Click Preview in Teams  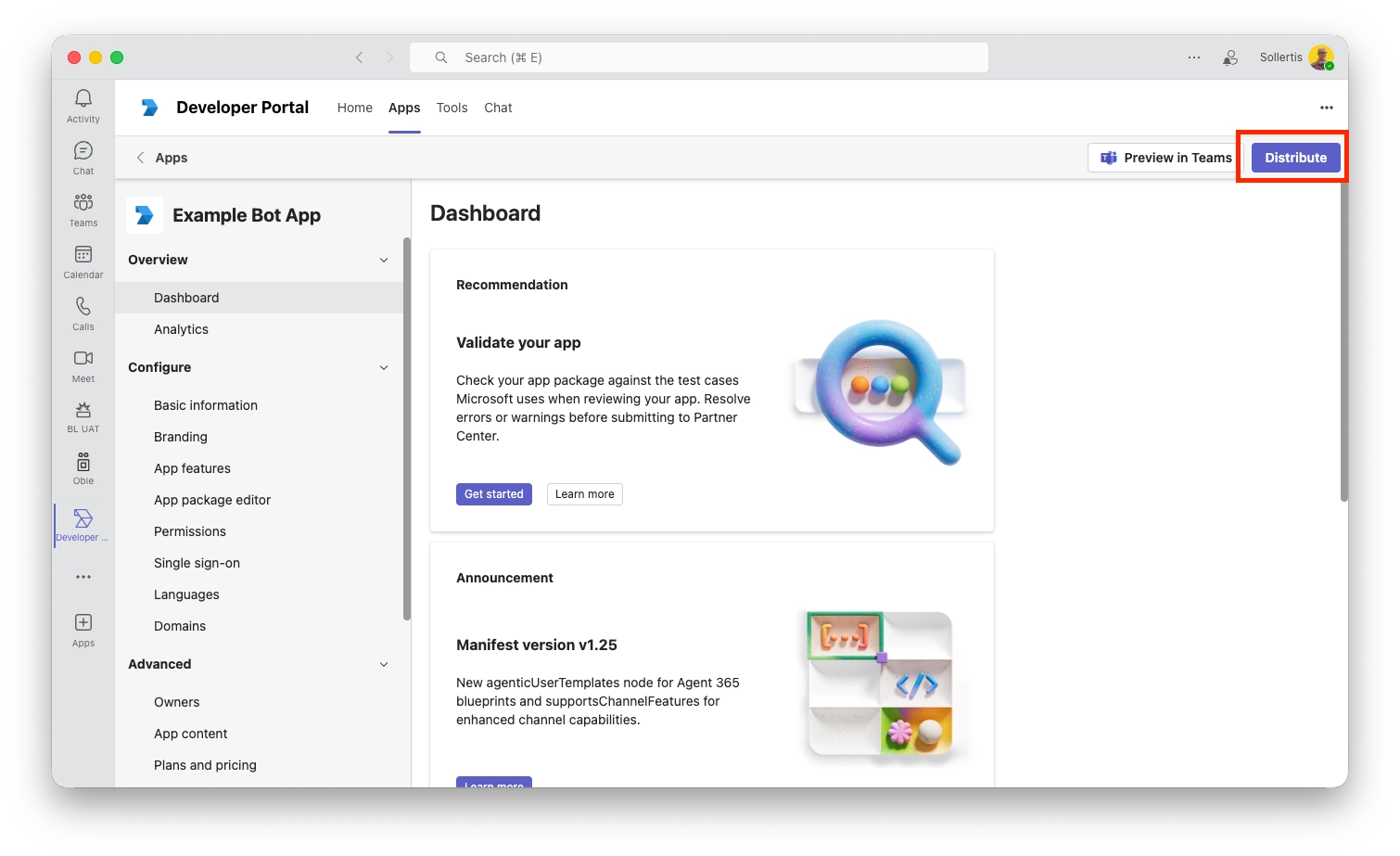pyautogui.click(x=1165, y=158)
